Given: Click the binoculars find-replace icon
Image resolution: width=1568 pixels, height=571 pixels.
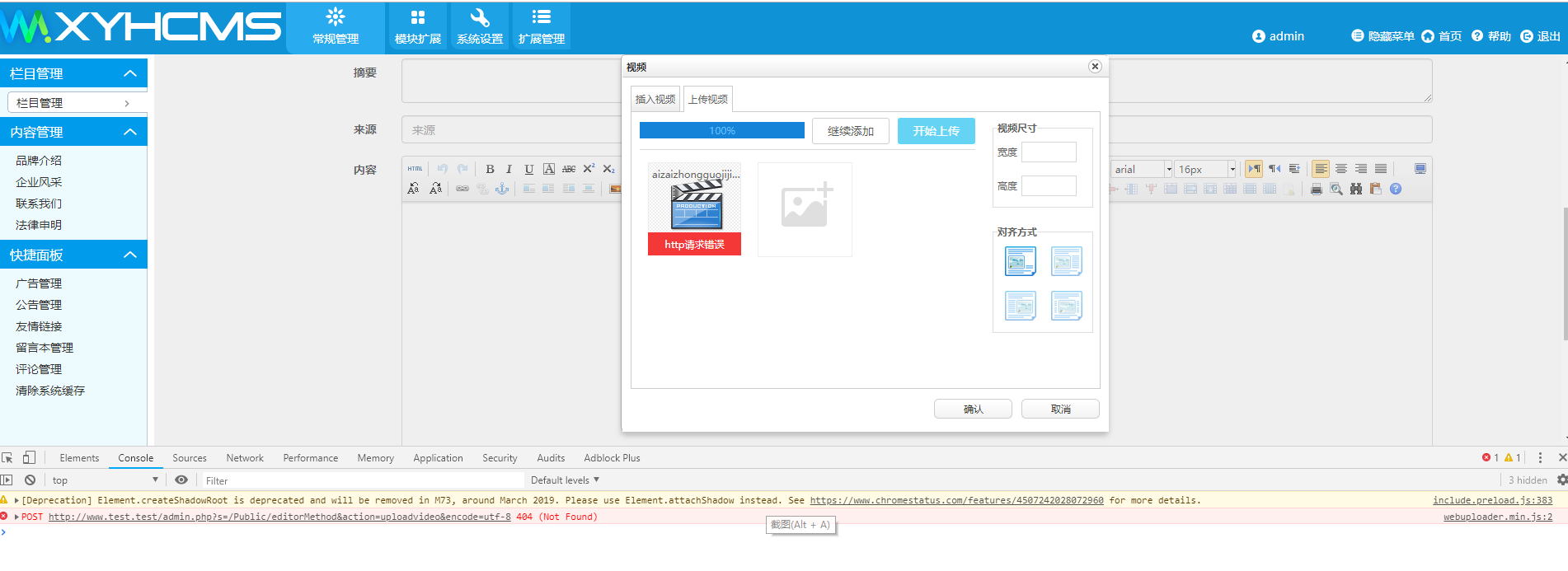Looking at the screenshot, I should 1356,189.
